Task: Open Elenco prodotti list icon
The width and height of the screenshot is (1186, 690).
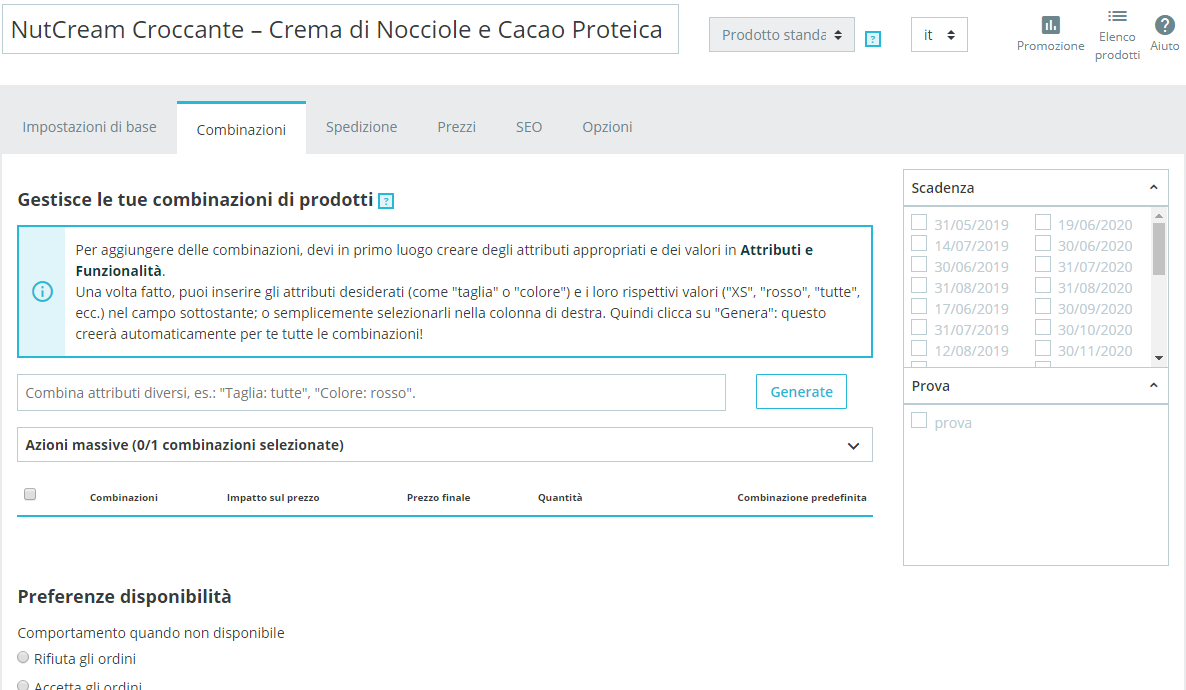Action: click(1116, 16)
